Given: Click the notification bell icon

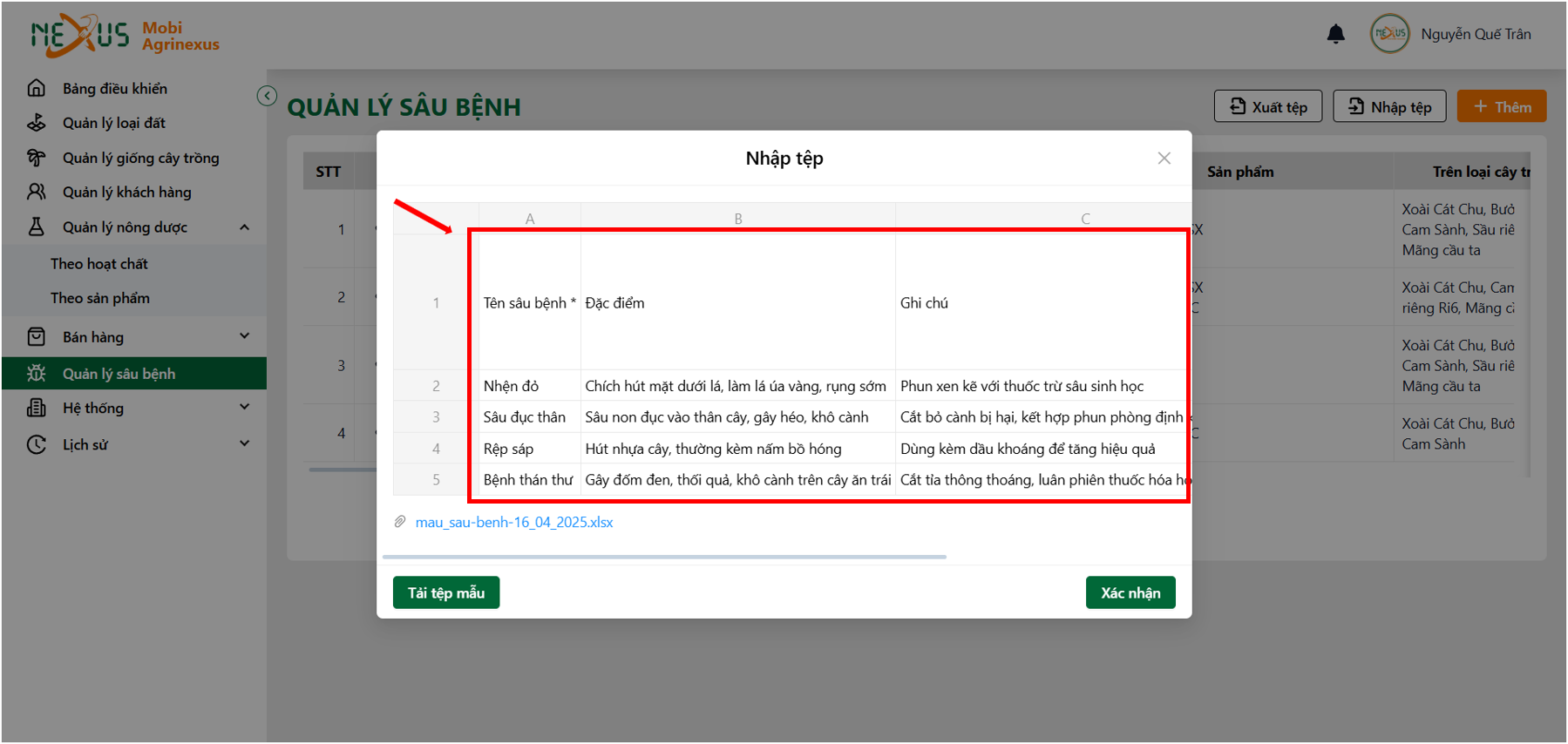Looking at the screenshot, I should 1335,34.
